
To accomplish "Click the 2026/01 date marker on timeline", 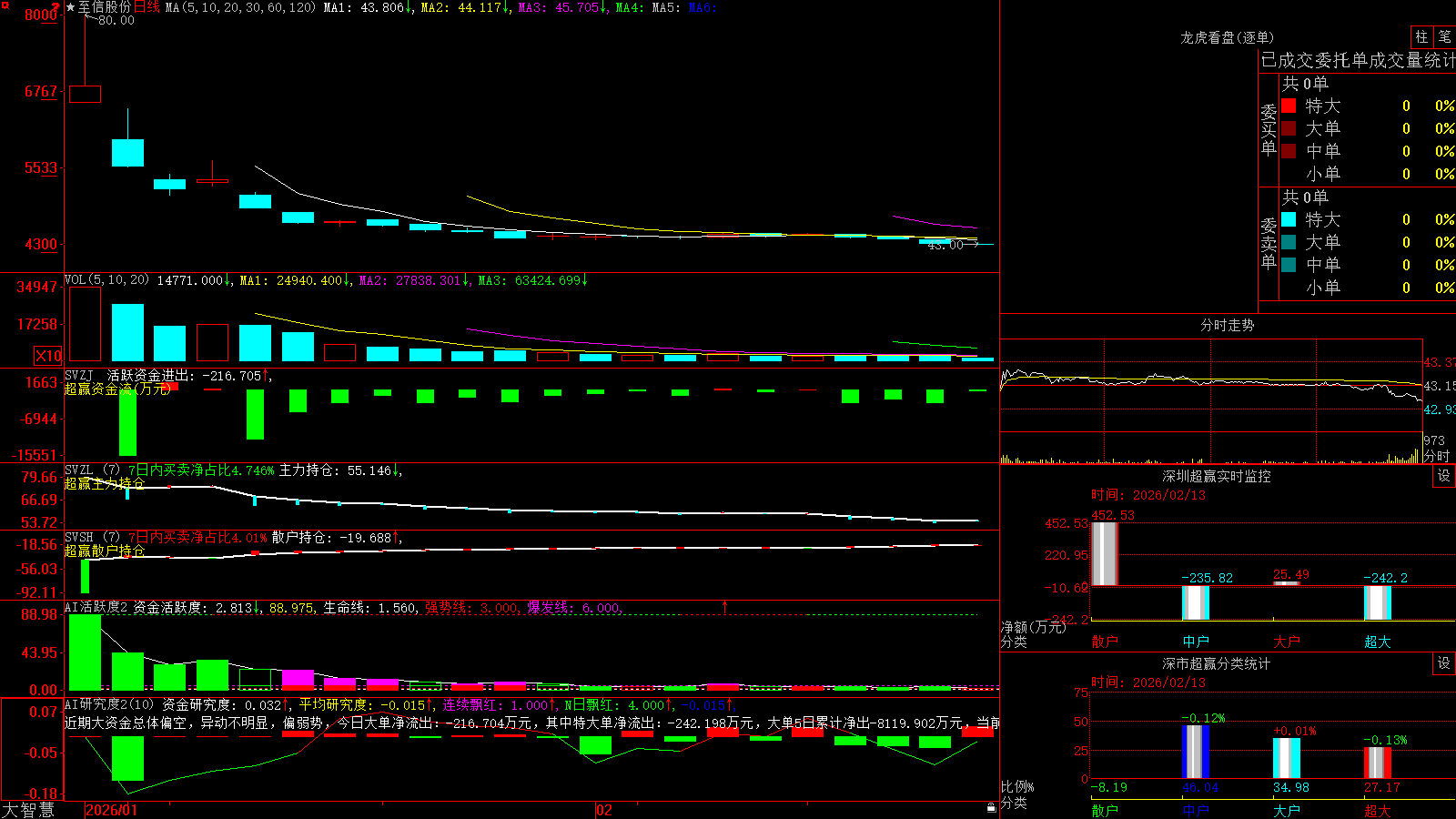I will click(x=111, y=810).
